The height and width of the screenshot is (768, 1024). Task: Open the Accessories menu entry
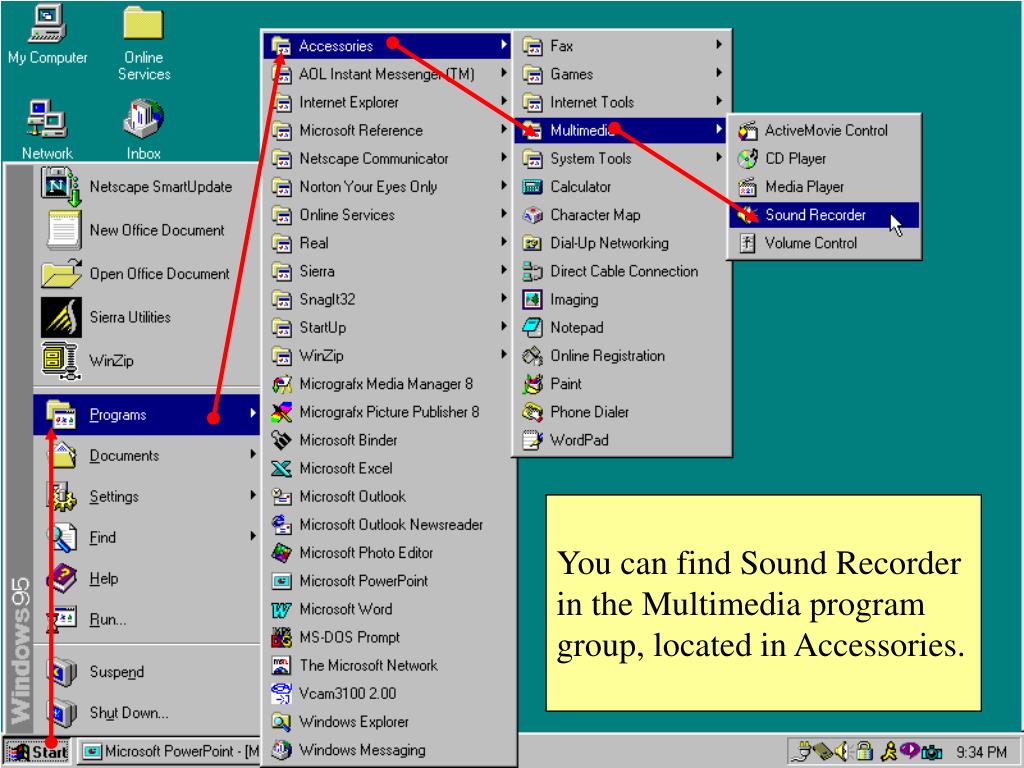tap(387, 46)
